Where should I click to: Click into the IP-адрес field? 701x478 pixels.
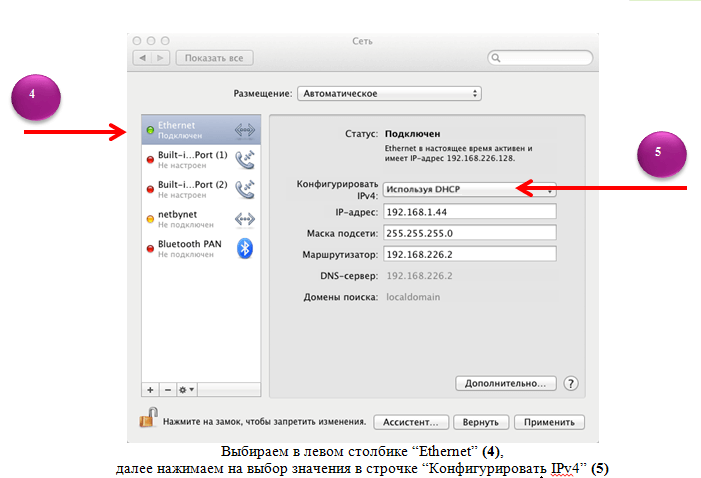tap(468, 212)
